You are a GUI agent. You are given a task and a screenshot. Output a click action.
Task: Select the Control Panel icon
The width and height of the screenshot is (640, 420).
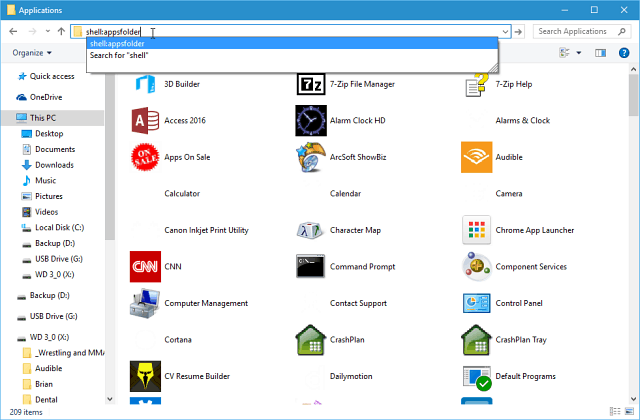tap(476, 303)
